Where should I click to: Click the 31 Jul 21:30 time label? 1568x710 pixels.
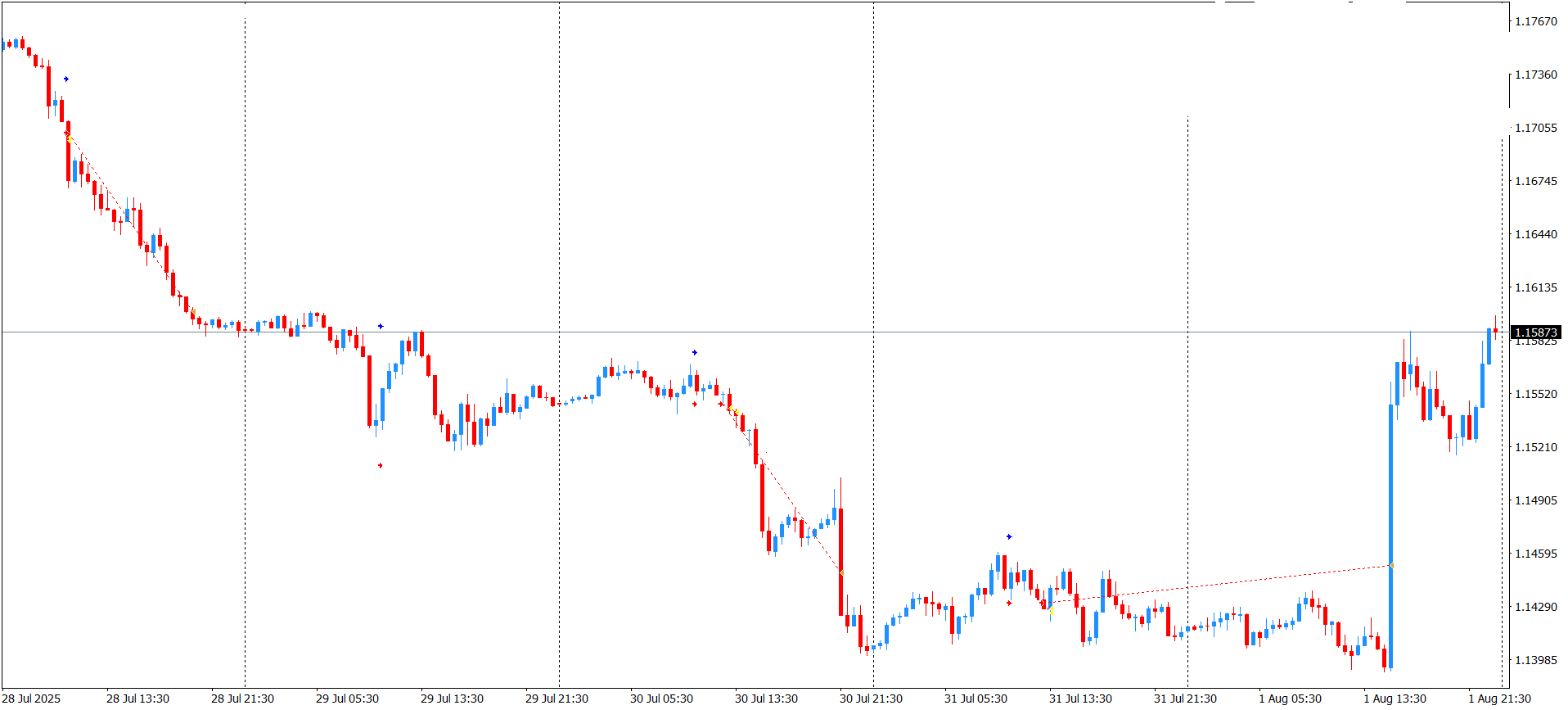pyautogui.click(x=1185, y=699)
